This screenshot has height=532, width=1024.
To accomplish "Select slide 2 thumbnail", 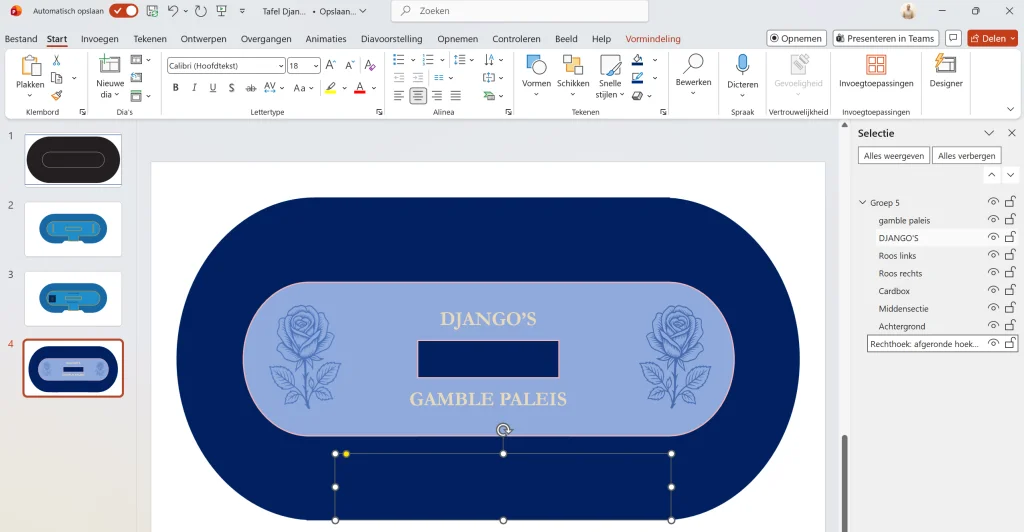I will click(x=73, y=229).
